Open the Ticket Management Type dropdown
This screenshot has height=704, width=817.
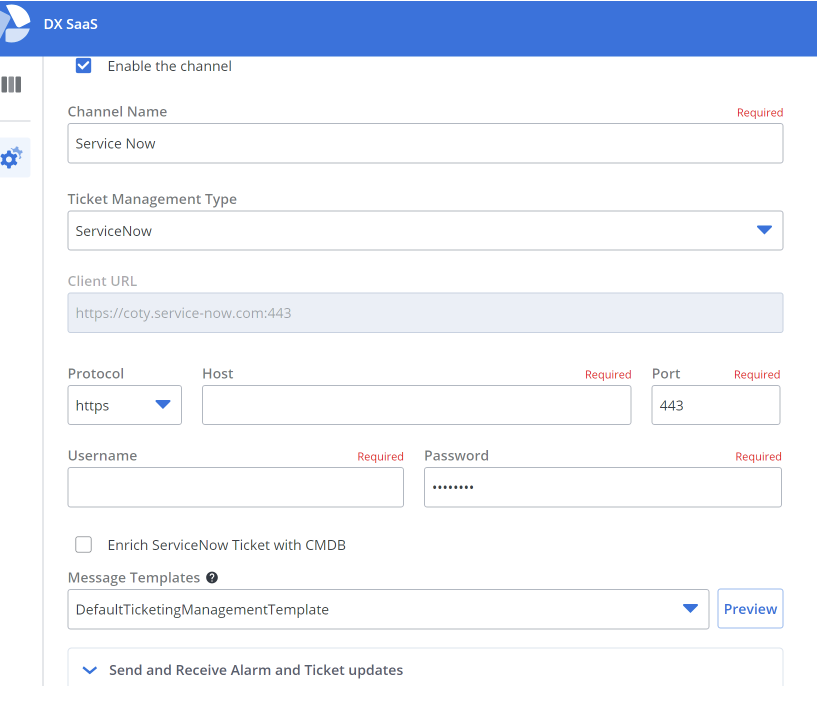click(x=425, y=230)
